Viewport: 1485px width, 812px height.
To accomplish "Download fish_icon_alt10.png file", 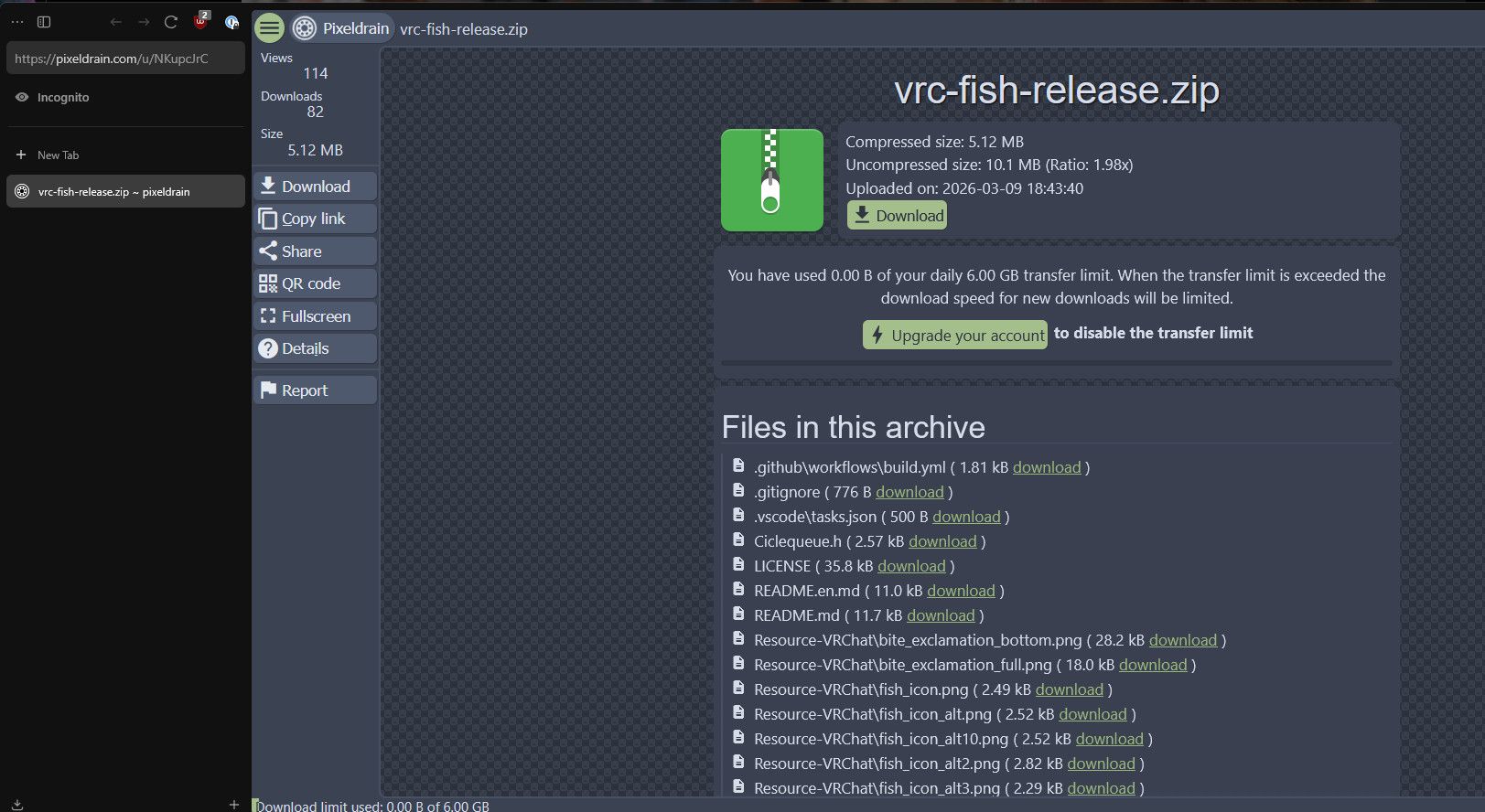I will click(1109, 739).
